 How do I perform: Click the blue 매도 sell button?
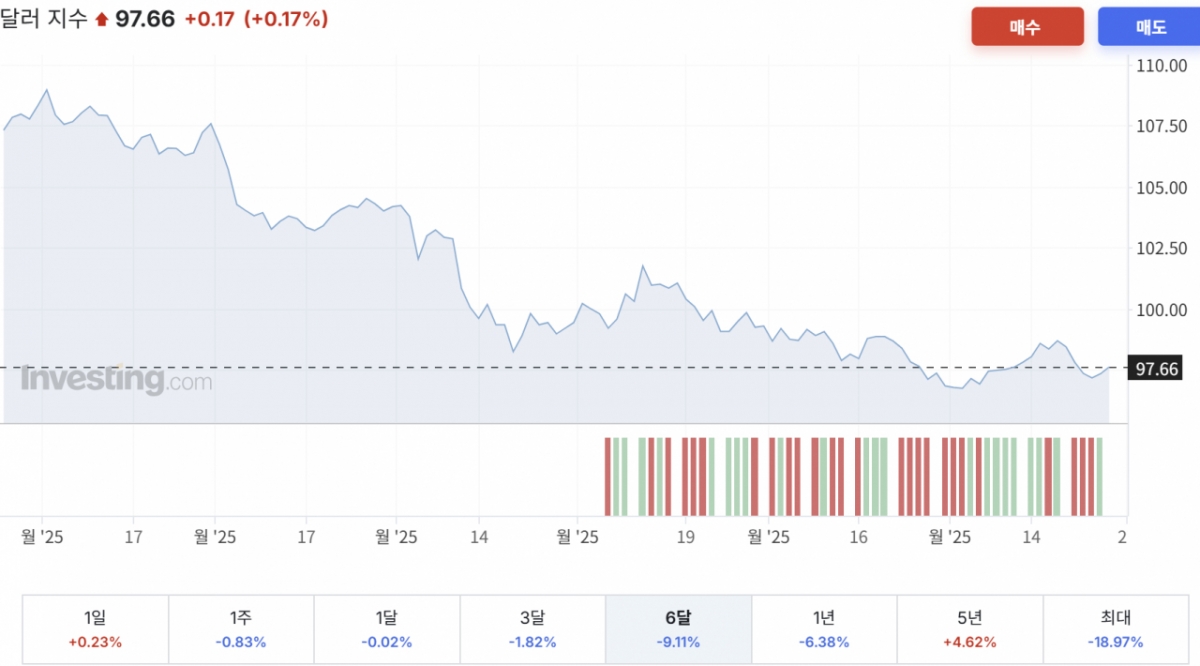[x=1150, y=27]
